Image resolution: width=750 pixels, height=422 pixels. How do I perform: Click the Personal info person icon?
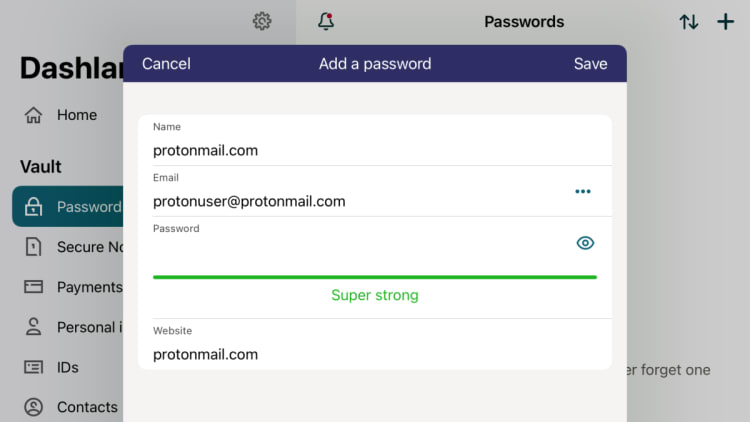pyautogui.click(x=33, y=327)
